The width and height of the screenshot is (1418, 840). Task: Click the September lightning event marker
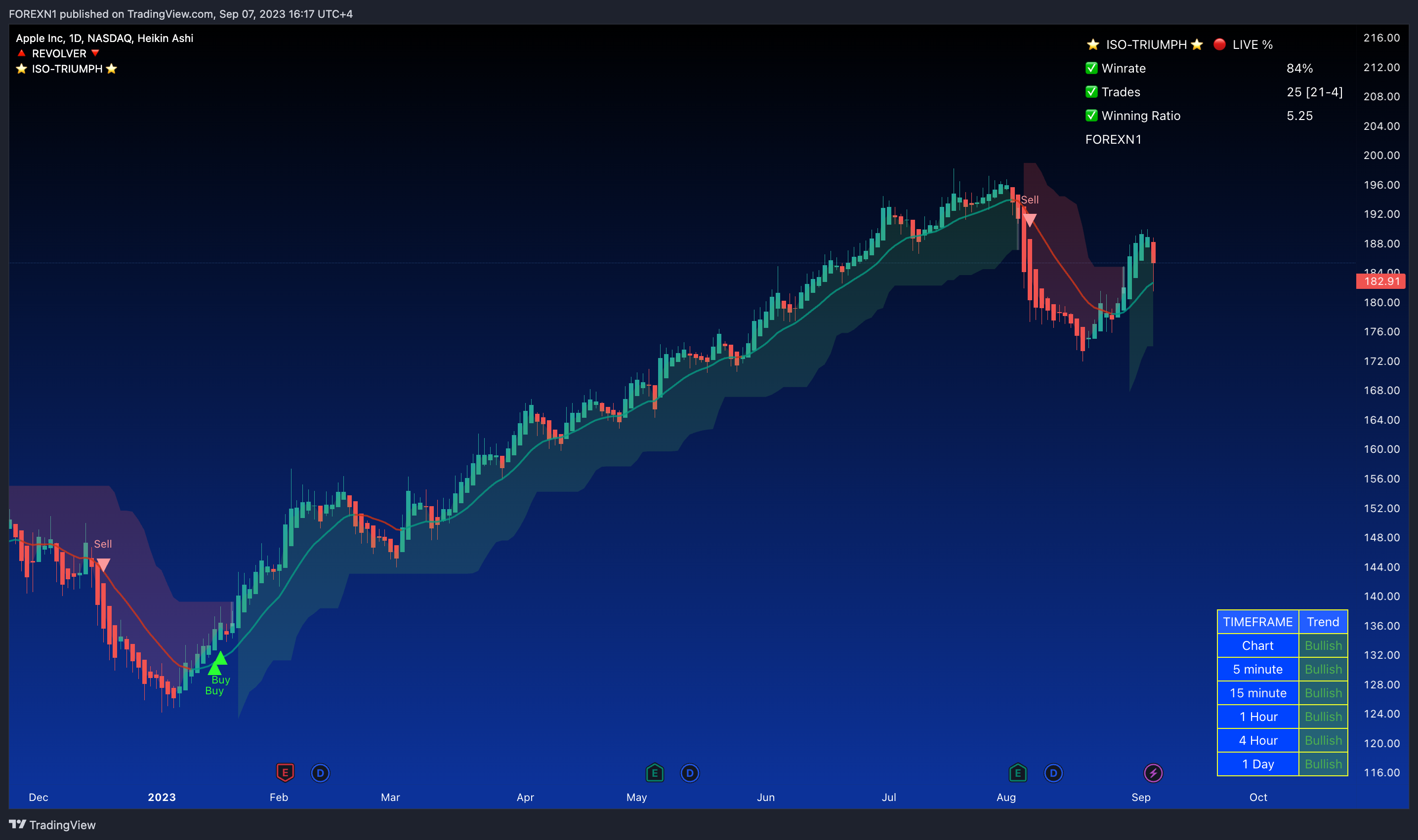coord(1153,773)
